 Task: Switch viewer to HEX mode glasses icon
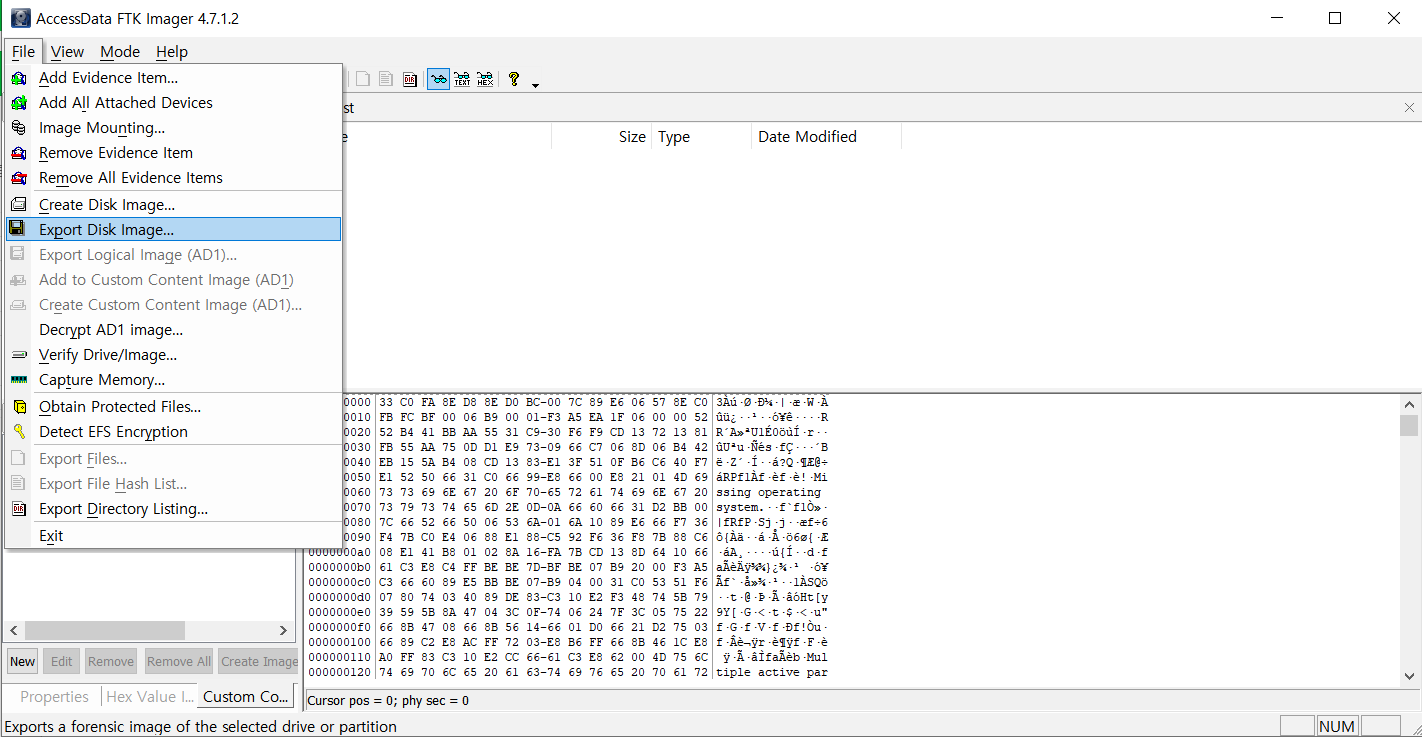pos(485,79)
